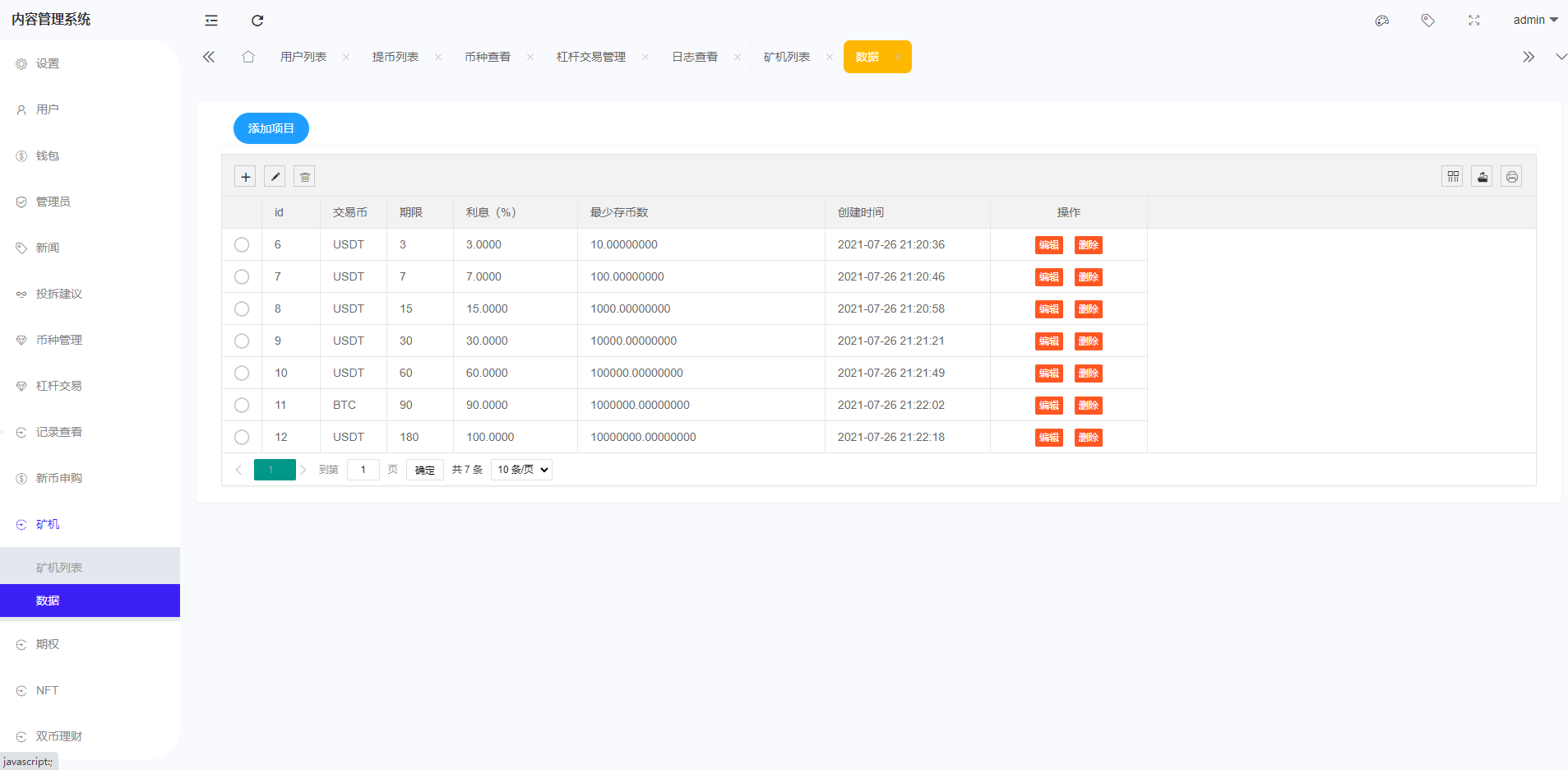Enter fullscreen via the expand icon
This screenshot has height=770, width=1568.
1474,21
